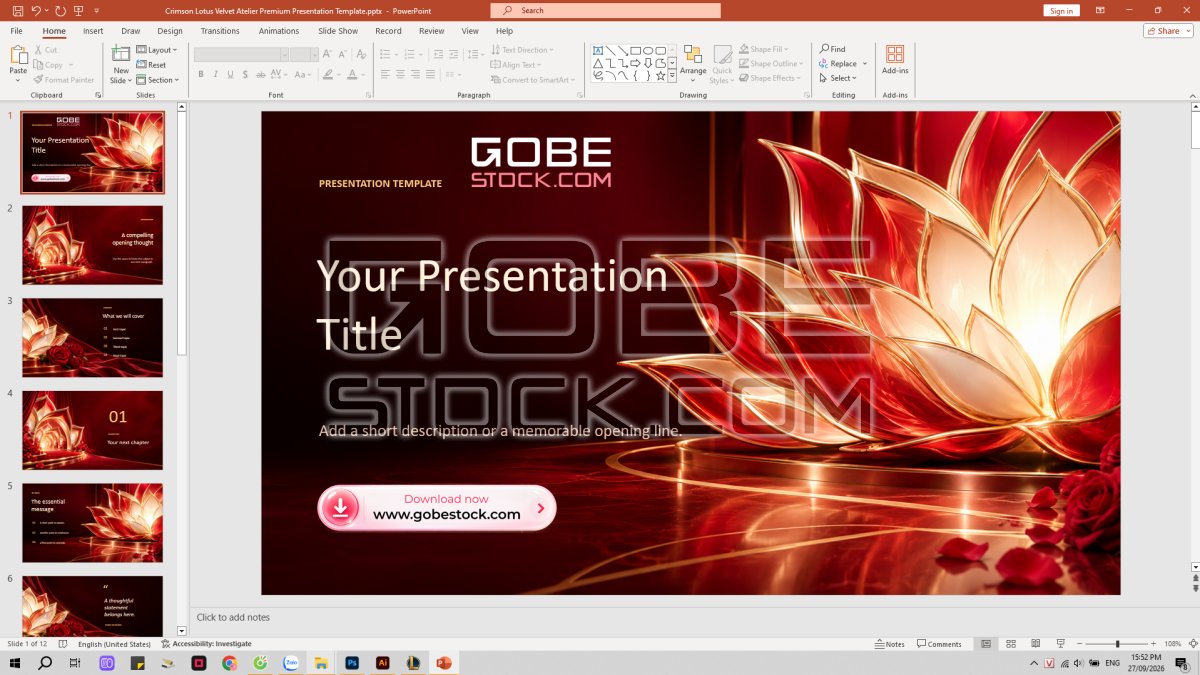The width and height of the screenshot is (1200, 675).
Task: Click the 'PRESENTATION TEMPLATE' text on slide
Action: click(x=380, y=184)
